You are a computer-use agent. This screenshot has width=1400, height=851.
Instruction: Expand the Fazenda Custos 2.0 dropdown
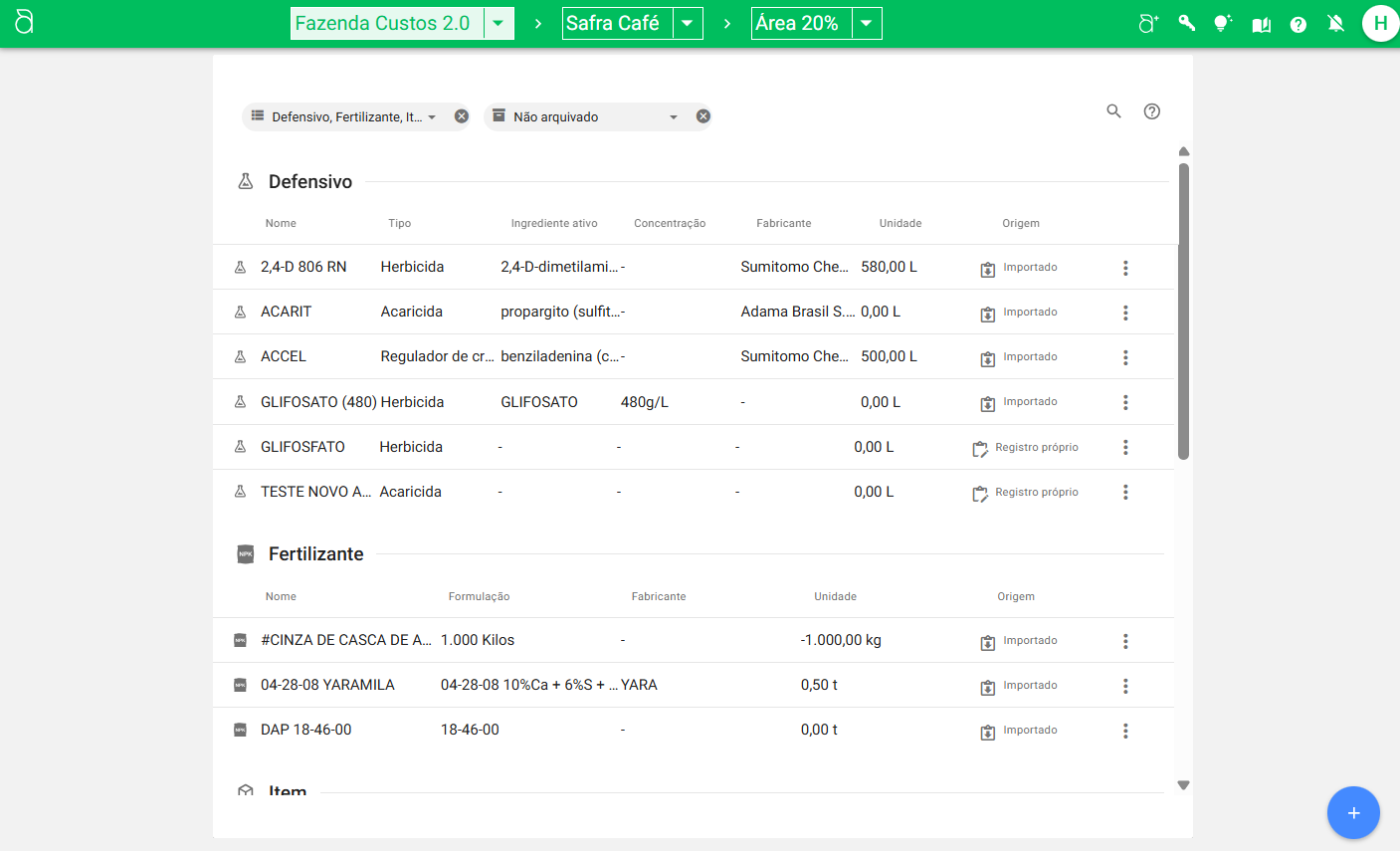pyautogui.click(x=499, y=24)
